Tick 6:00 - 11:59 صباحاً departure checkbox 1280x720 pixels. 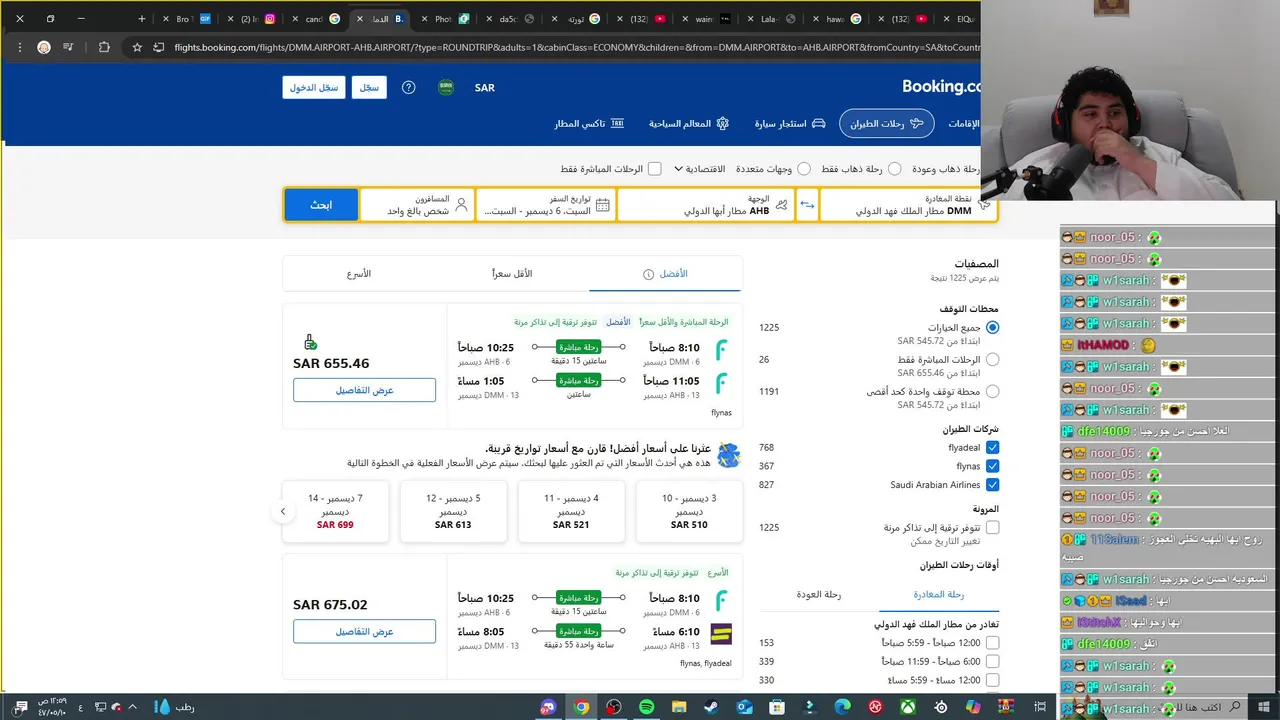(x=992, y=661)
